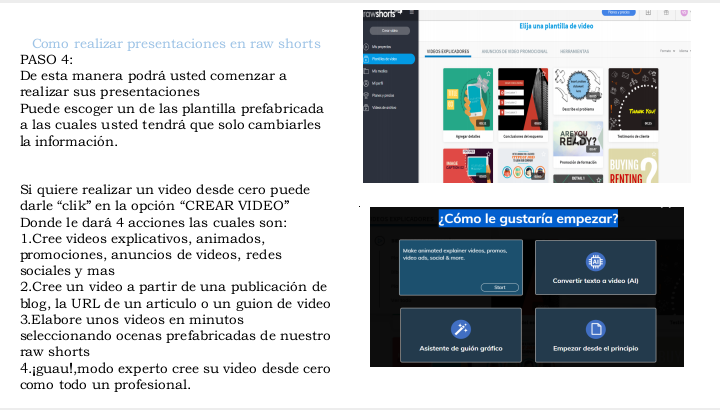
Task: Favorite the DETAIL 1 template star
Action: [x=599, y=180]
